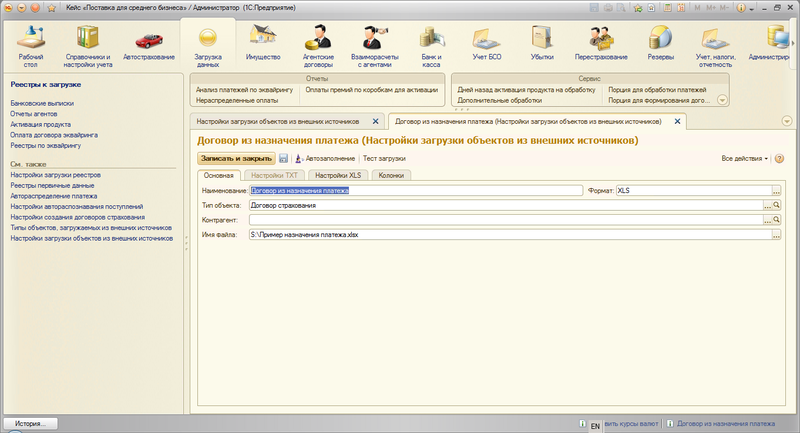800x433 pixels.
Task: Open help via the question mark icon
Action: click(x=779, y=158)
